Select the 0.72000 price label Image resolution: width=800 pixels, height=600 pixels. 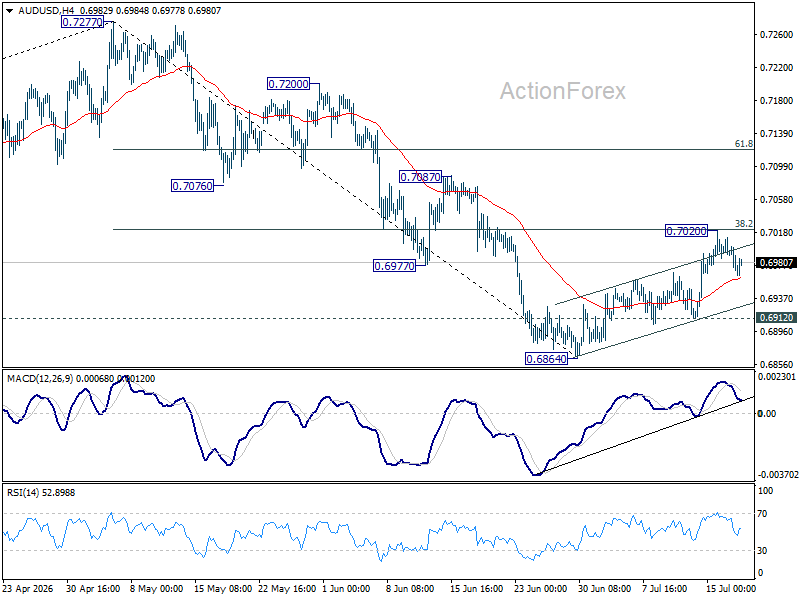coord(288,84)
